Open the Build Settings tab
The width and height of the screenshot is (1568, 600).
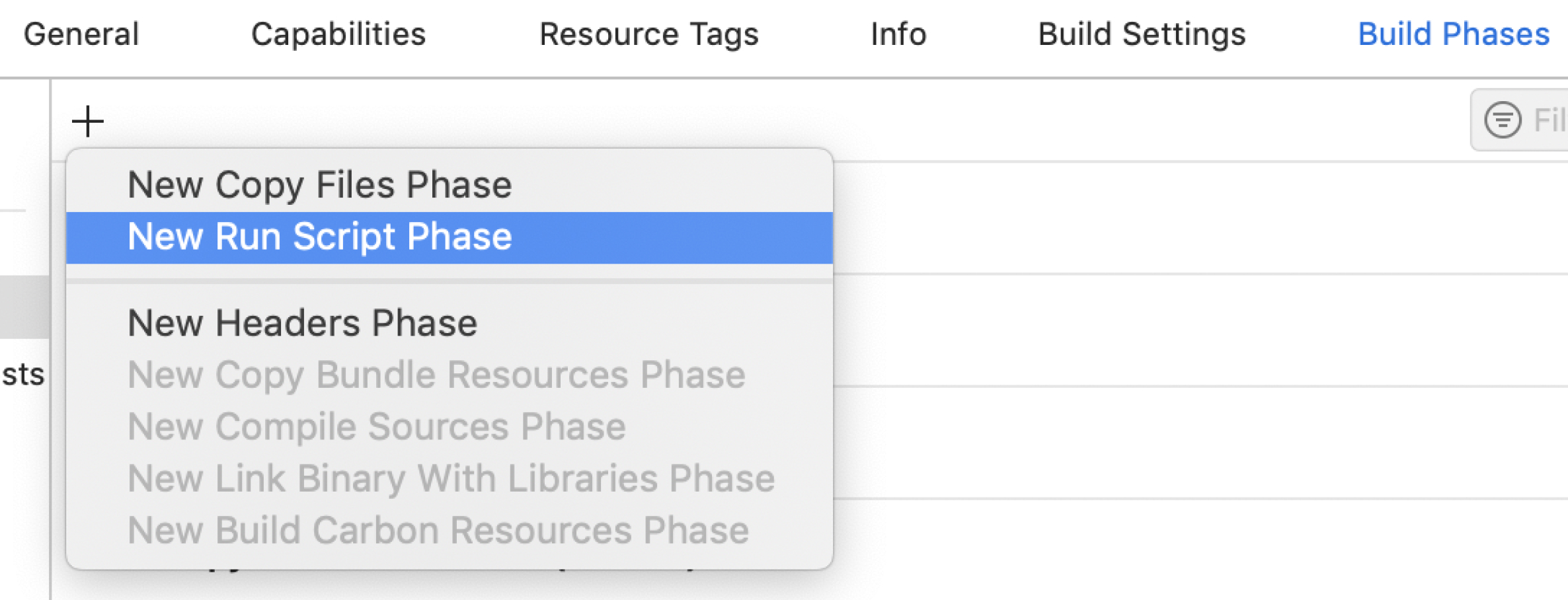point(1142,34)
